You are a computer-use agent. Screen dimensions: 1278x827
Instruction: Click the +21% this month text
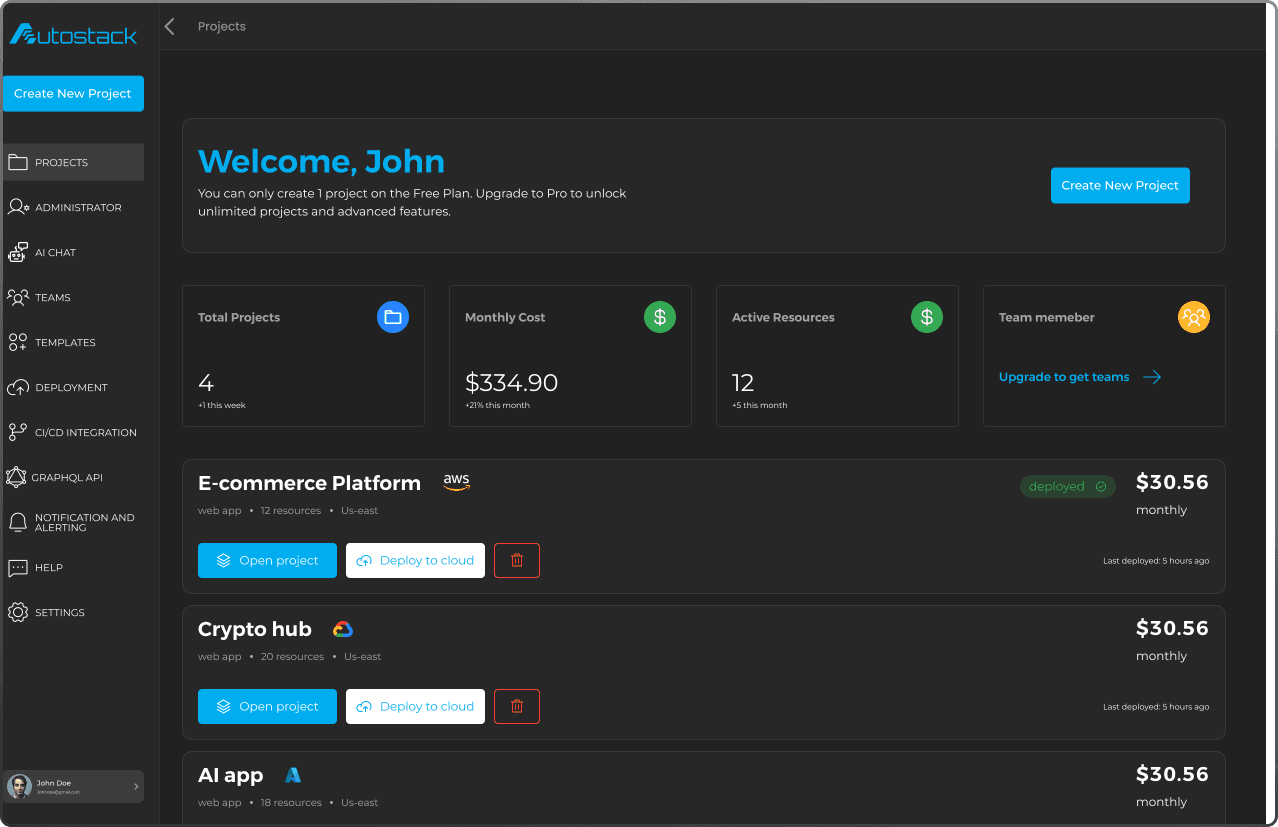(497, 405)
